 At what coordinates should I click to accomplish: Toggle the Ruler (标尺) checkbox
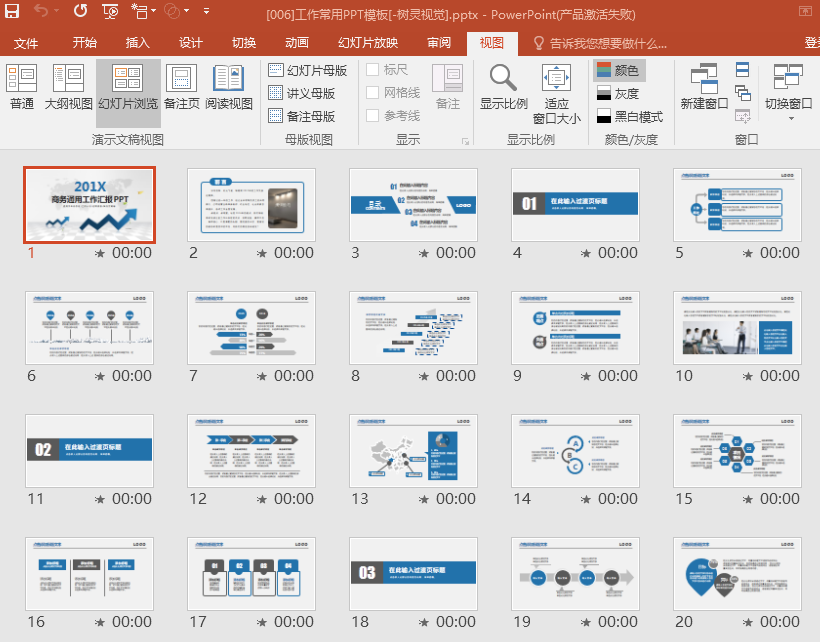point(372,70)
